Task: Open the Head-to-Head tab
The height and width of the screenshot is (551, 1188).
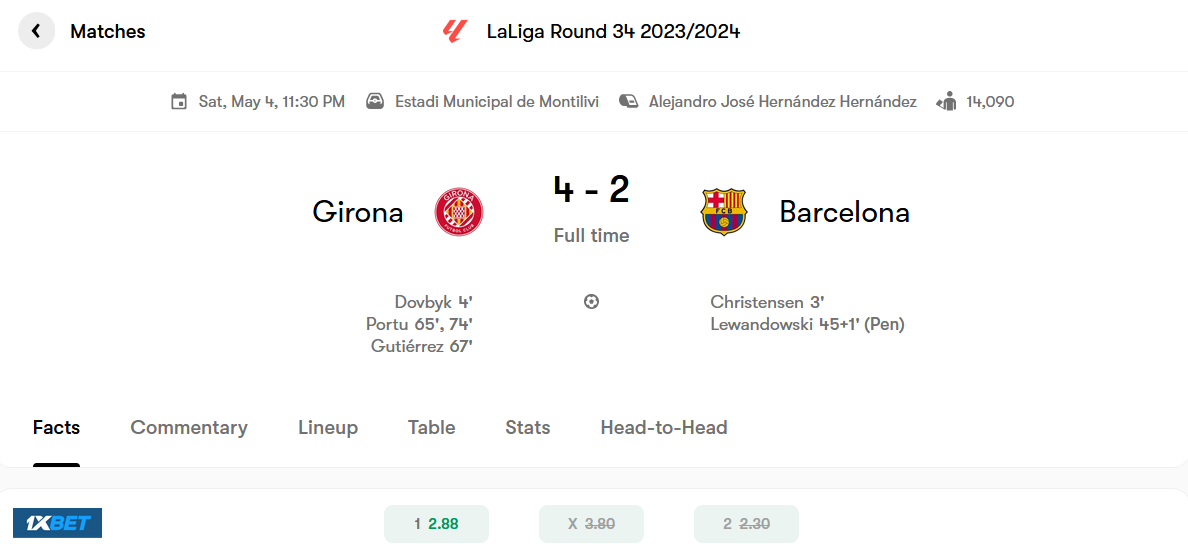Action: [664, 427]
